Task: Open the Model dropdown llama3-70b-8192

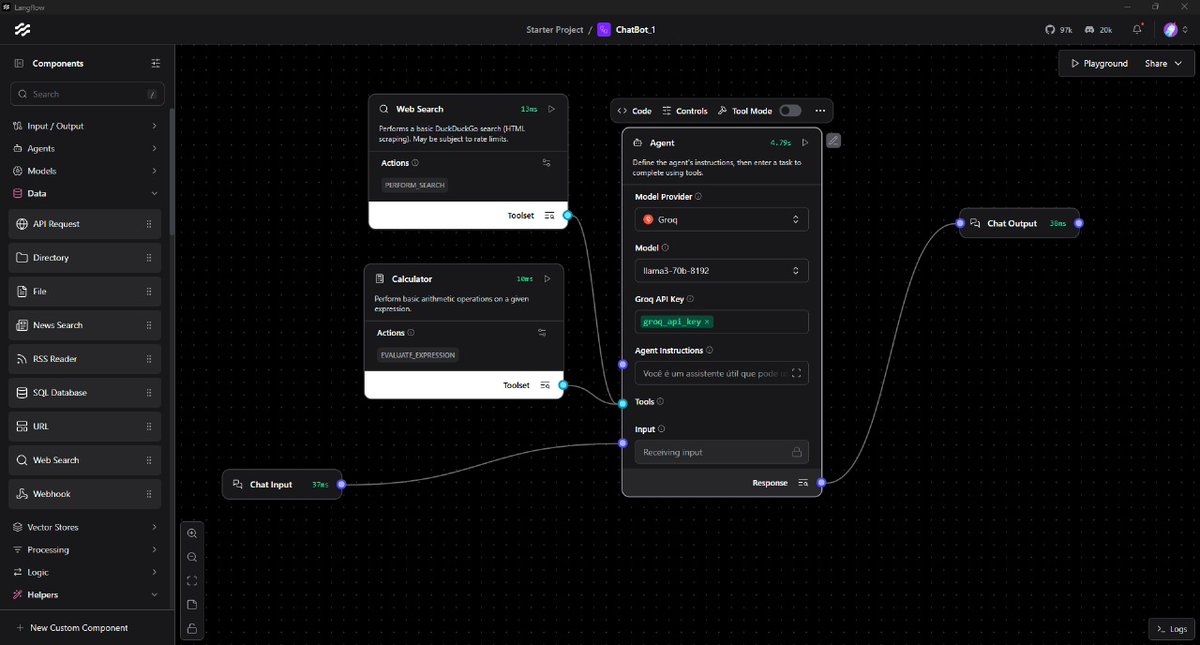Action: point(722,270)
